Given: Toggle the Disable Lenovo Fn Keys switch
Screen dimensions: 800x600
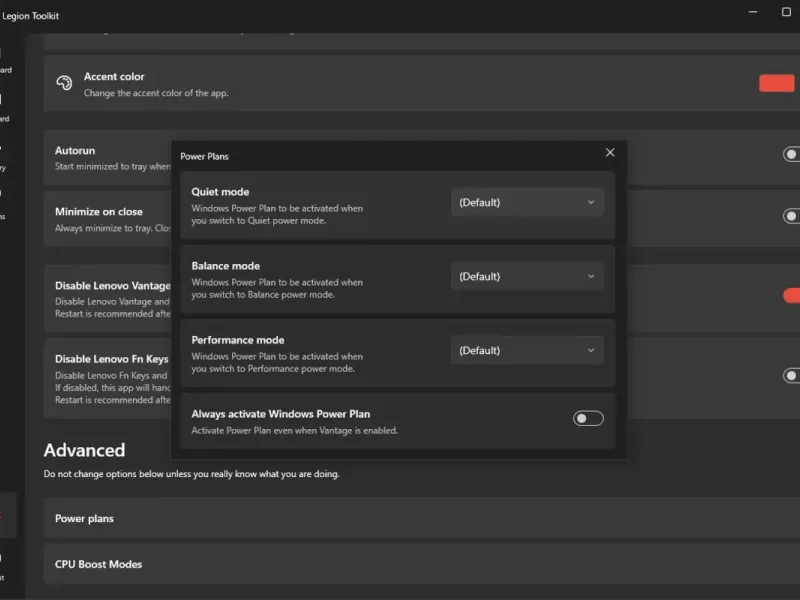Looking at the screenshot, I should [x=791, y=376].
